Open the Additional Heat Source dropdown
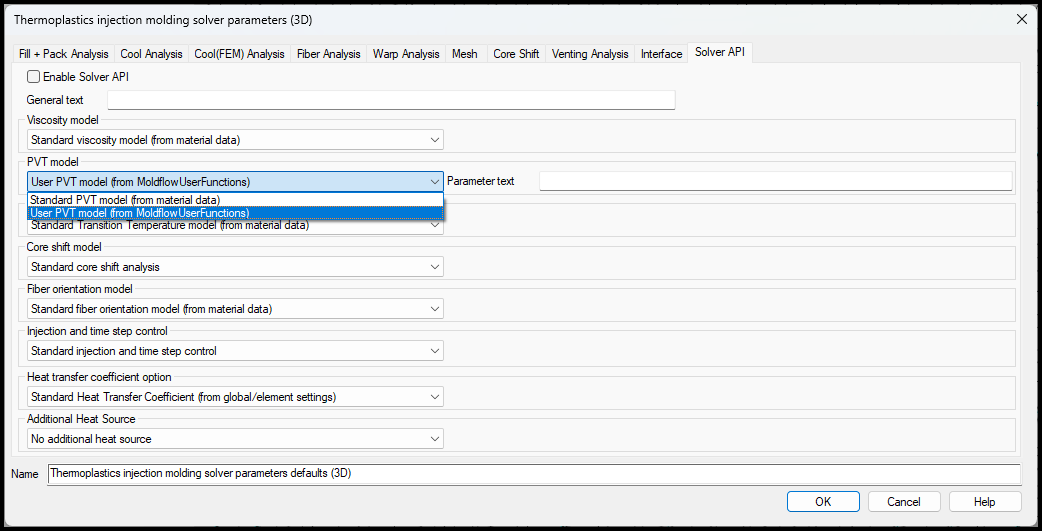 click(235, 439)
